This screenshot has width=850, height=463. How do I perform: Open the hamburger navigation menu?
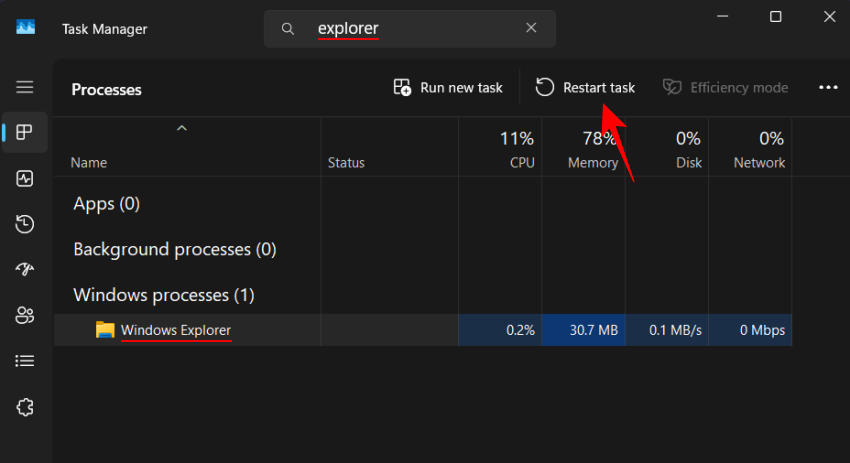point(25,87)
